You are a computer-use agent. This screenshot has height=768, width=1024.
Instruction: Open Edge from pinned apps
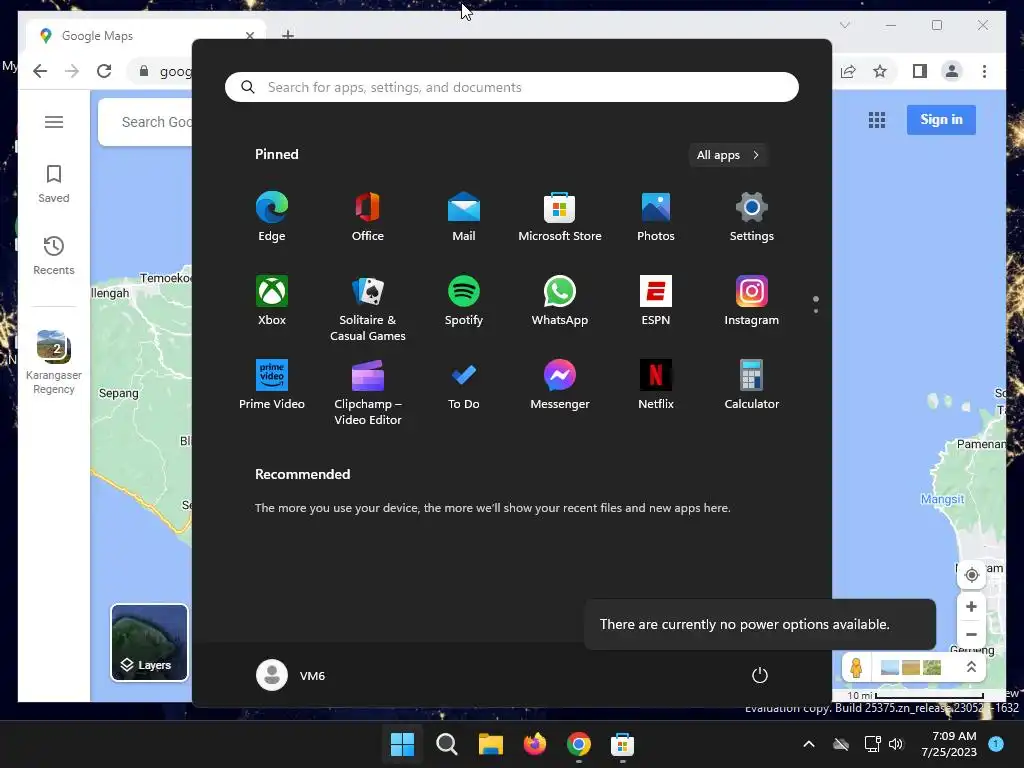(272, 217)
